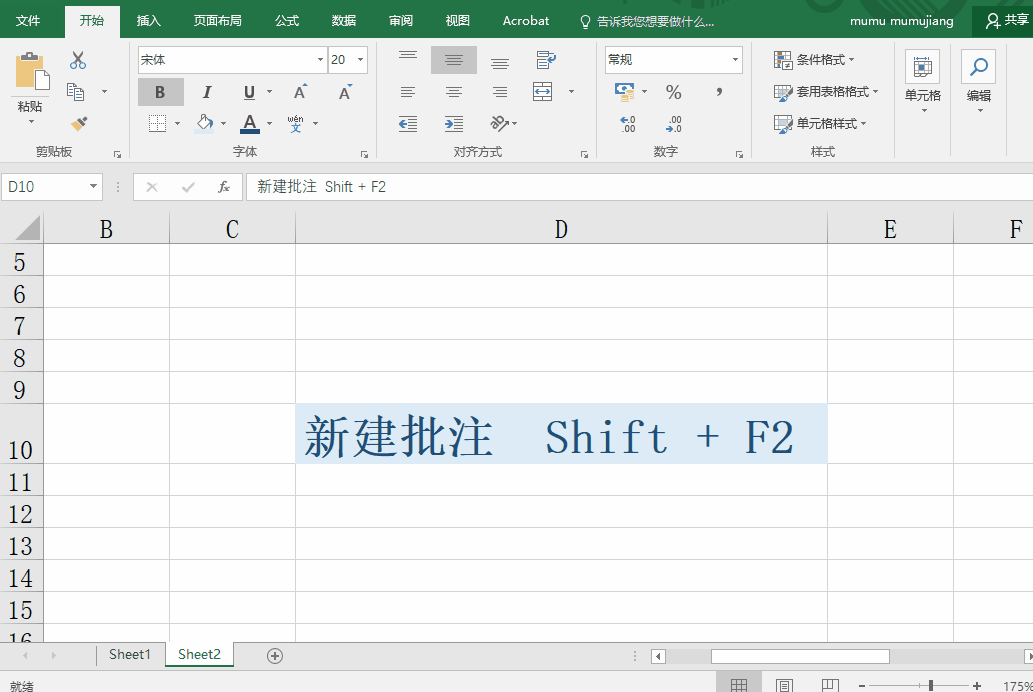This screenshot has height=692, width=1033.
Task: Click the Cut scissors icon
Action: pyautogui.click(x=78, y=60)
